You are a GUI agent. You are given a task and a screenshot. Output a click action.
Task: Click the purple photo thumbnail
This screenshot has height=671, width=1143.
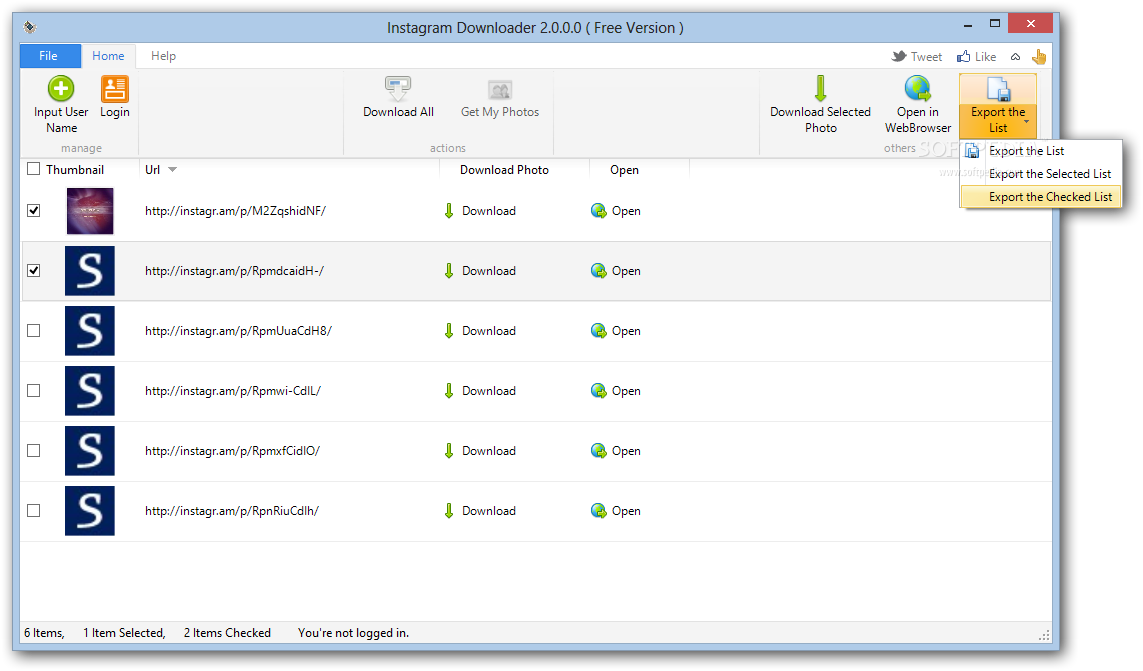coord(90,211)
